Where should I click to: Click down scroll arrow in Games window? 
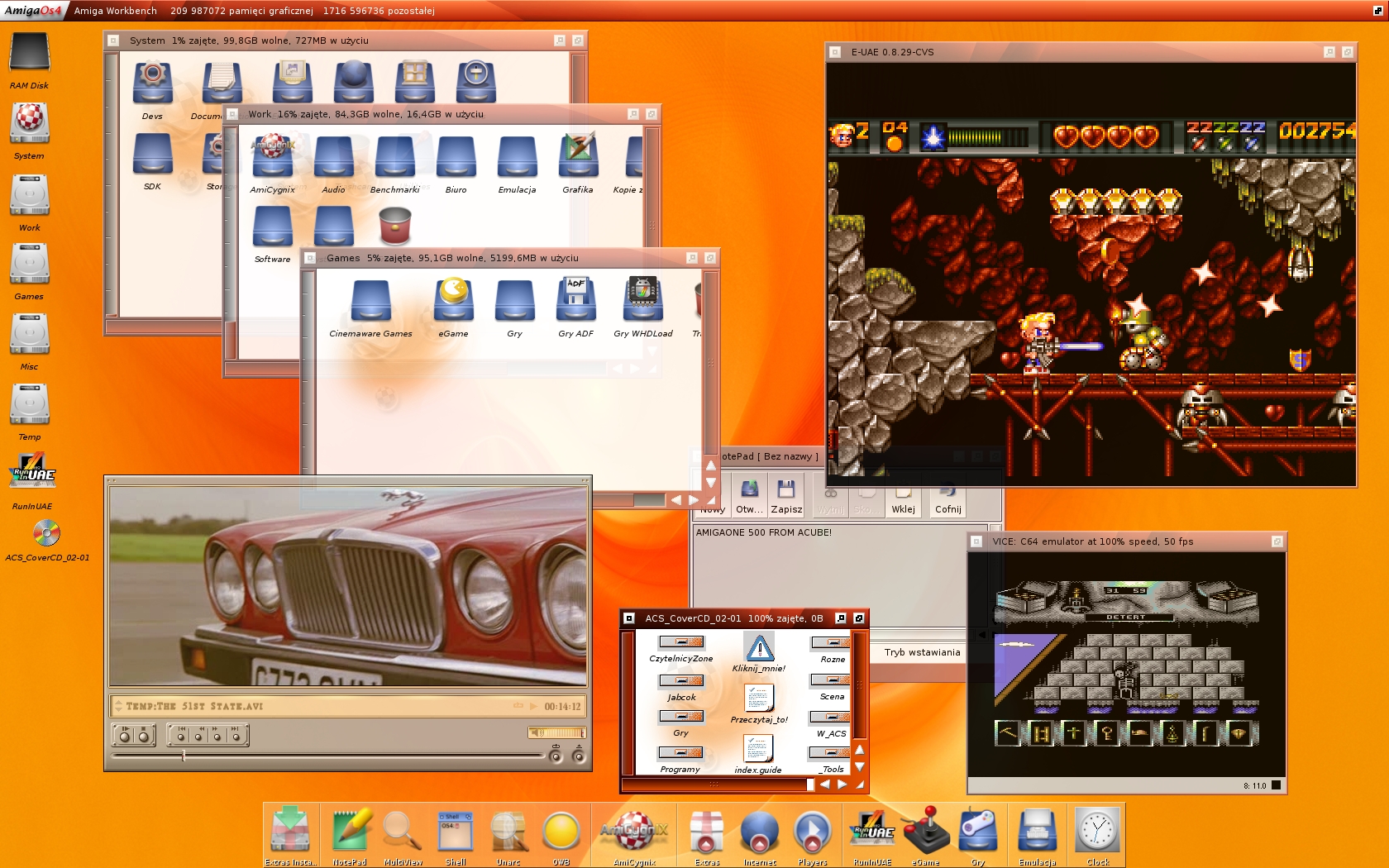tap(711, 482)
